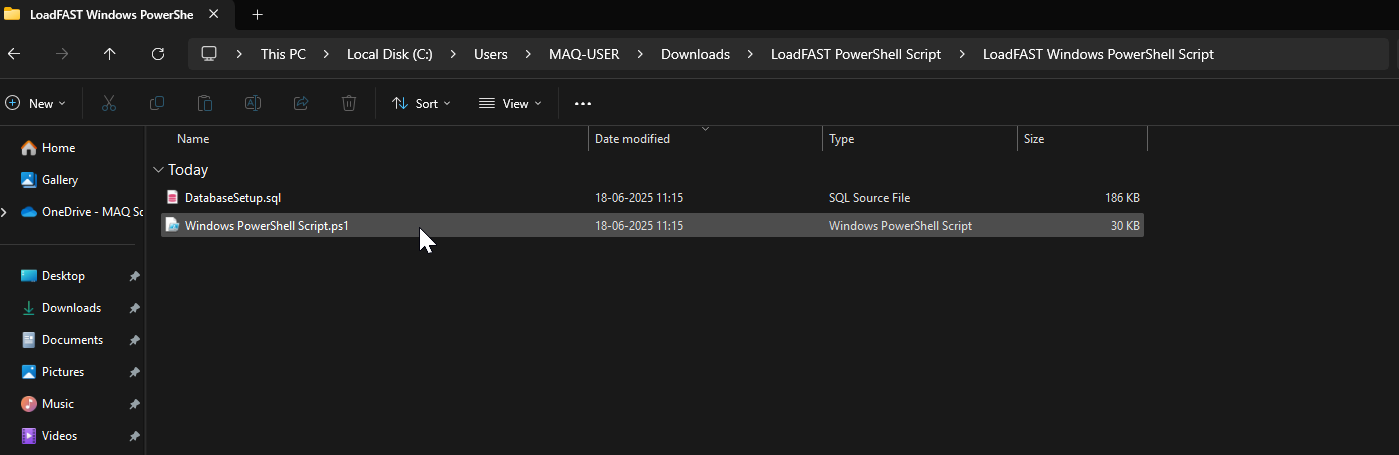Open the See more ellipsis menu
Viewport: 1399px width, 455px height.
click(x=583, y=103)
